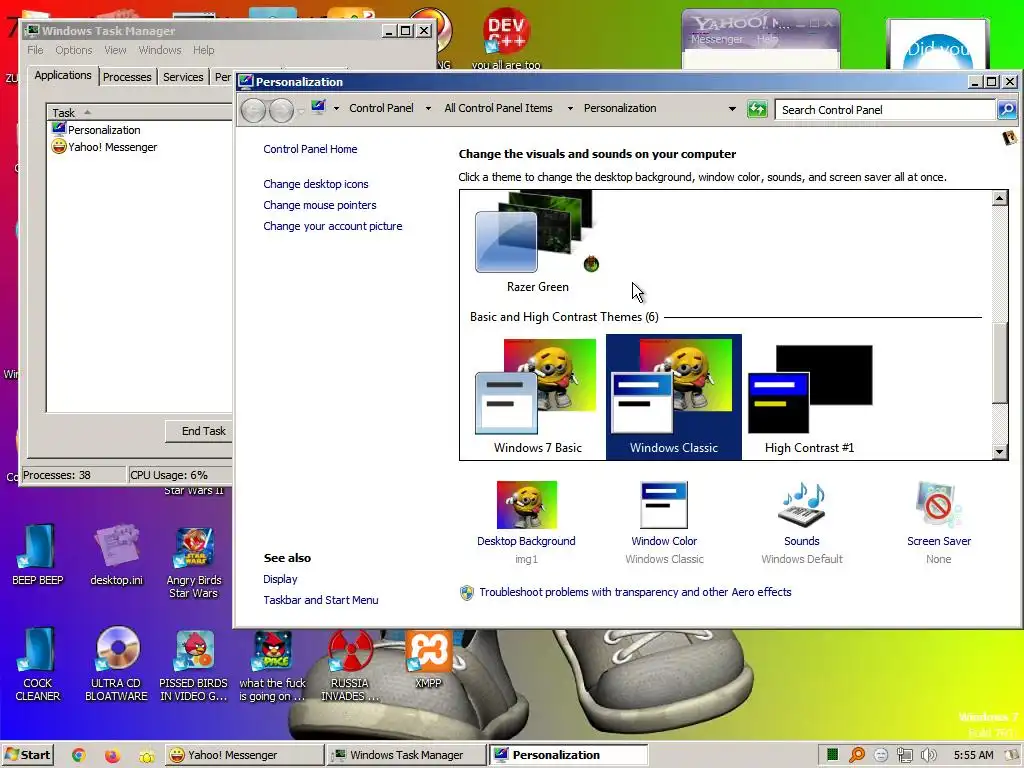Open Help menu in Task Manager
The image size is (1024, 768).
tap(203, 50)
